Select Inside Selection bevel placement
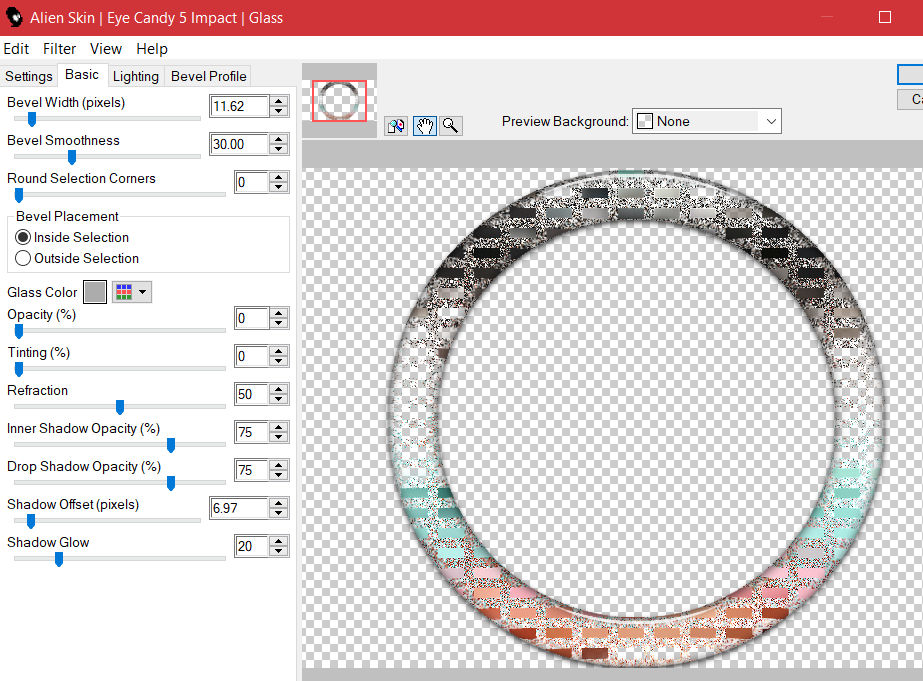This screenshot has width=923, height=681. coord(23,237)
